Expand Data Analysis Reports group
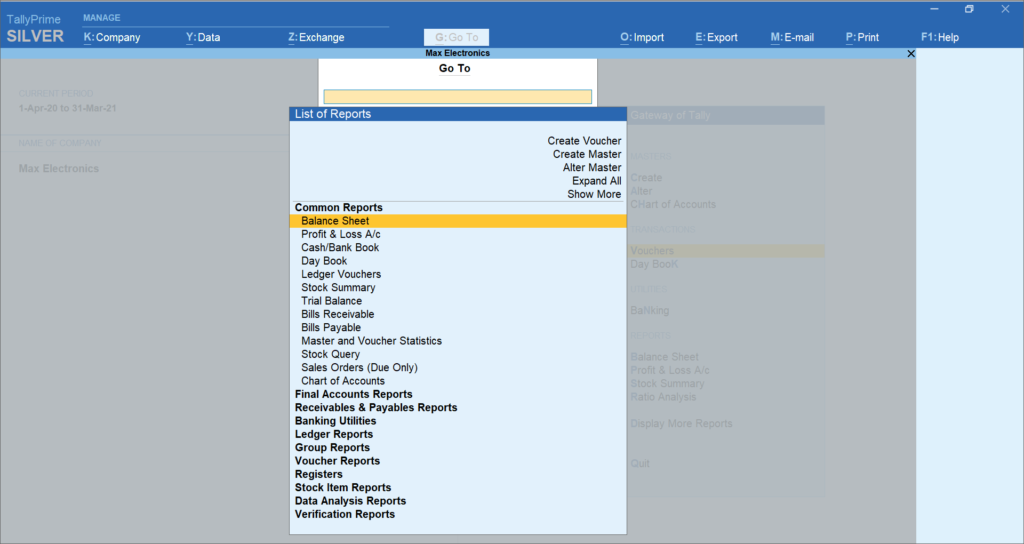This screenshot has height=544, width=1024. pyautogui.click(x=350, y=501)
